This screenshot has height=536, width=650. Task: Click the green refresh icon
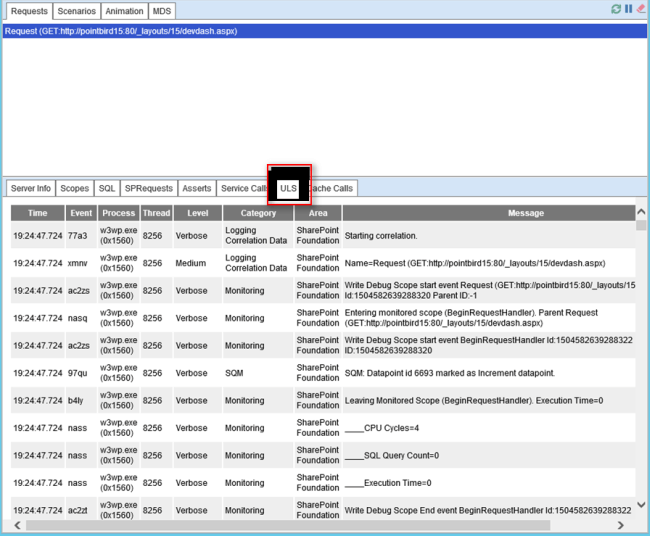(616, 9)
